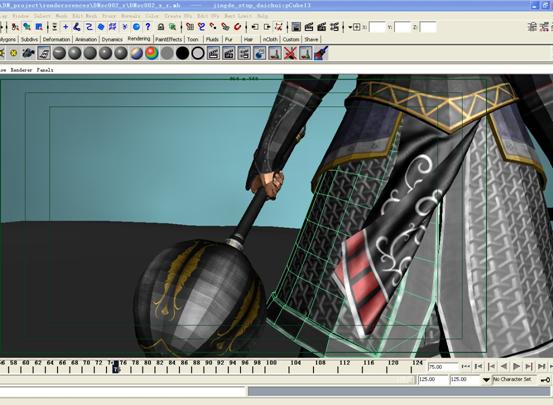553x405 pixels.
Task: Step back one frame
Action: 478,367
